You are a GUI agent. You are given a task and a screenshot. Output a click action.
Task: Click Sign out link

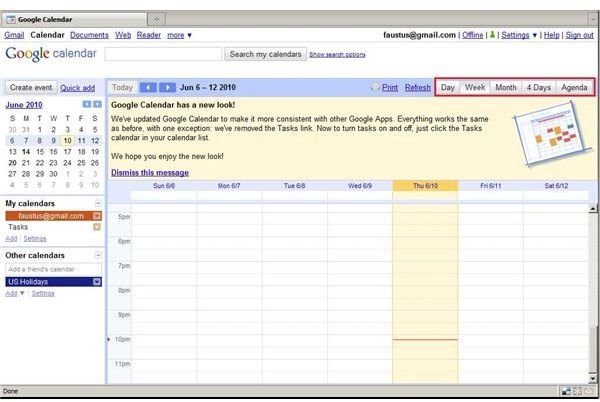pyautogui.click(x=579, y=35)
